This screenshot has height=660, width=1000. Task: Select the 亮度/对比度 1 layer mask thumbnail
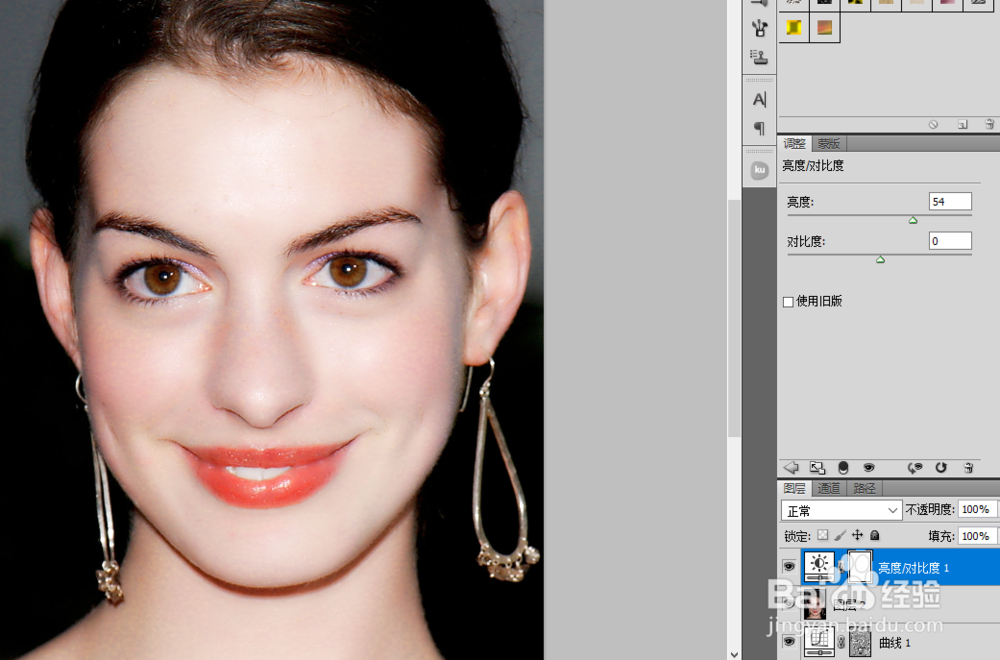860,566
